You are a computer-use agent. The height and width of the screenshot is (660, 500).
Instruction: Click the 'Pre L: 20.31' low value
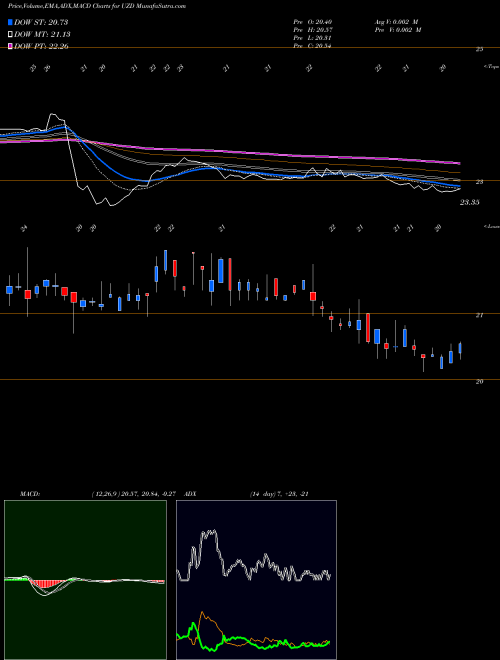click(x=313, y=38)
